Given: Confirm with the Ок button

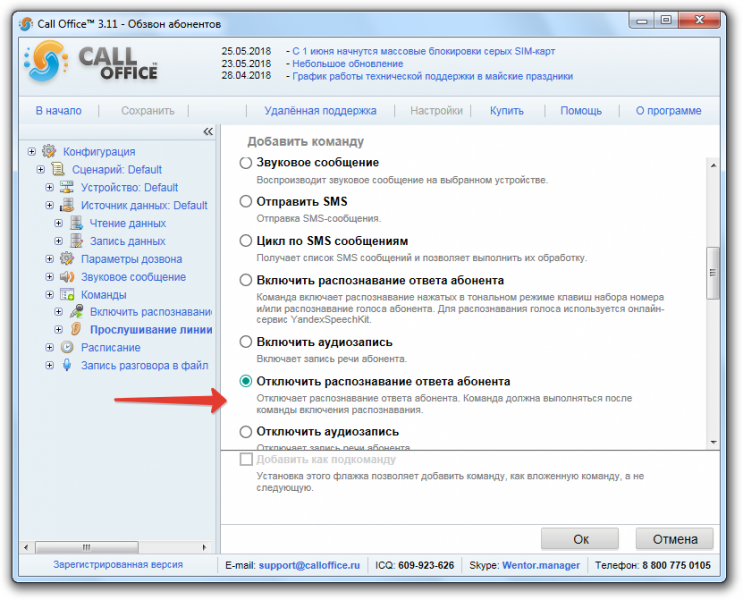Looking at the screenshot, I should (580, 539).
